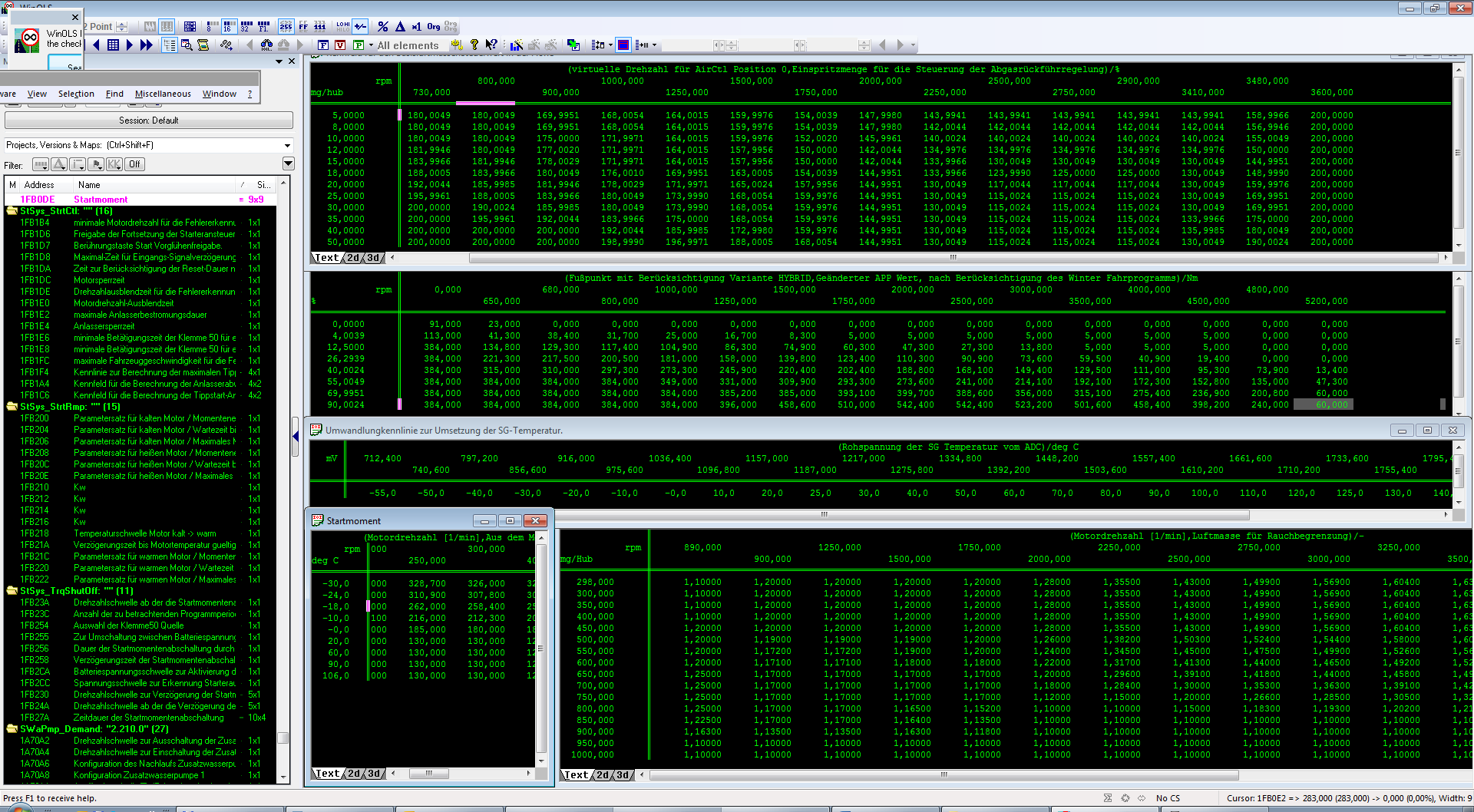Switch number format to decimal 255
The height and width of the screenshot is (812, 1474).
(x=286, y=26)
